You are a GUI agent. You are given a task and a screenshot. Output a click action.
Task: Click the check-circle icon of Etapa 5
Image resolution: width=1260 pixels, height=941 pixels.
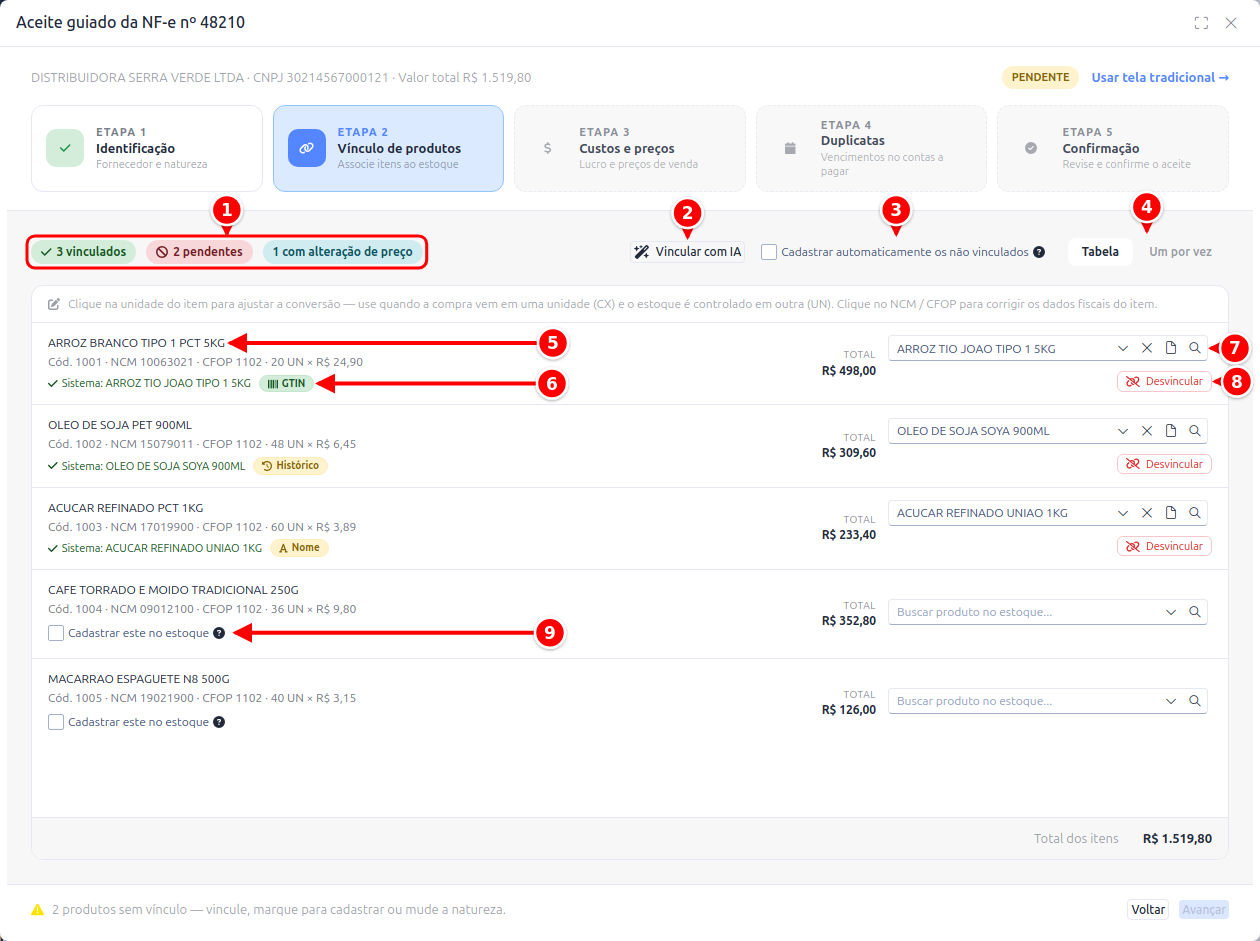[x=1031, y=148]
